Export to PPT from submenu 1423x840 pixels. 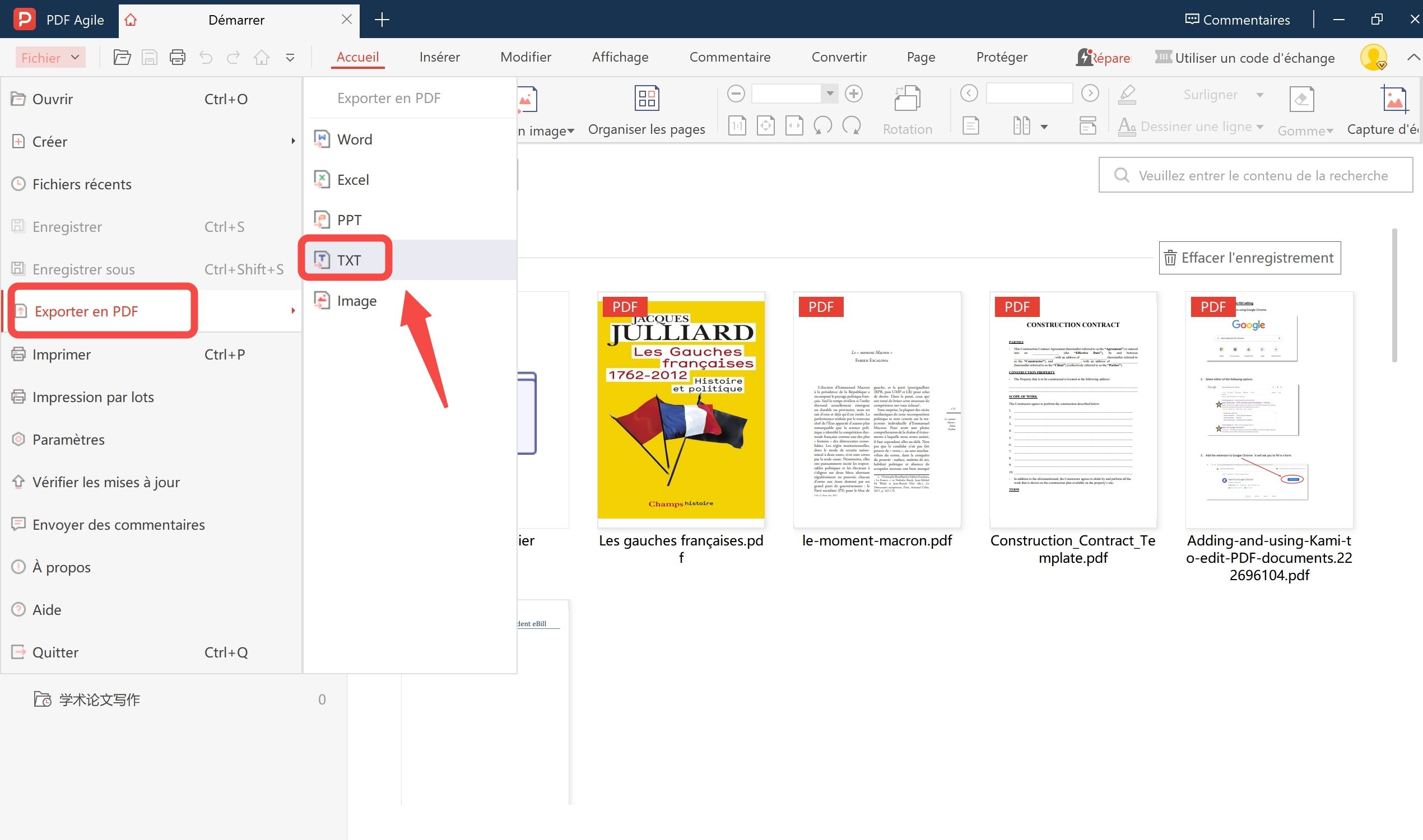click(411, 220)
